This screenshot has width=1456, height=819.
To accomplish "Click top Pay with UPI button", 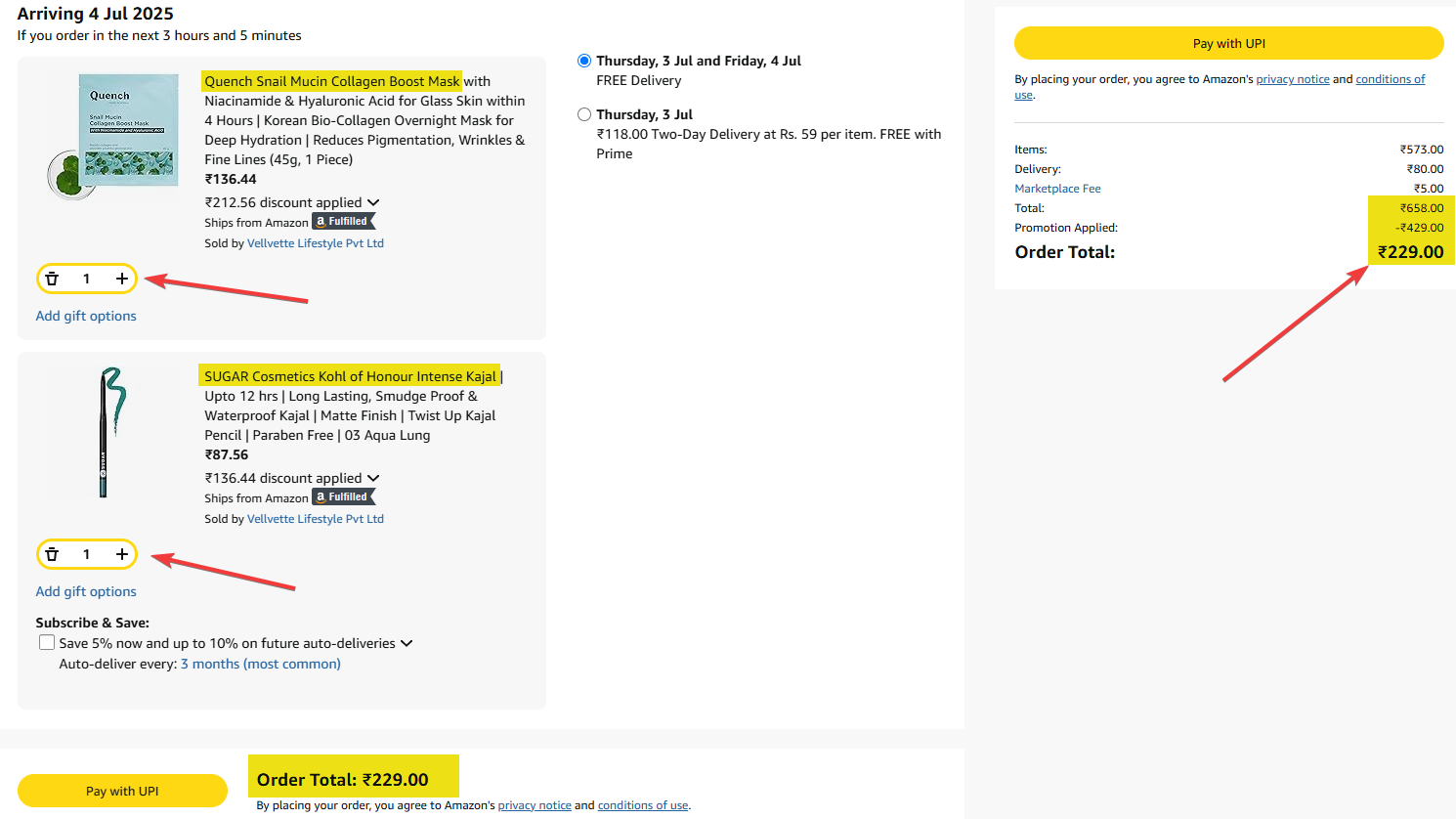I will pyautogui.click(x=1229, y=43).
